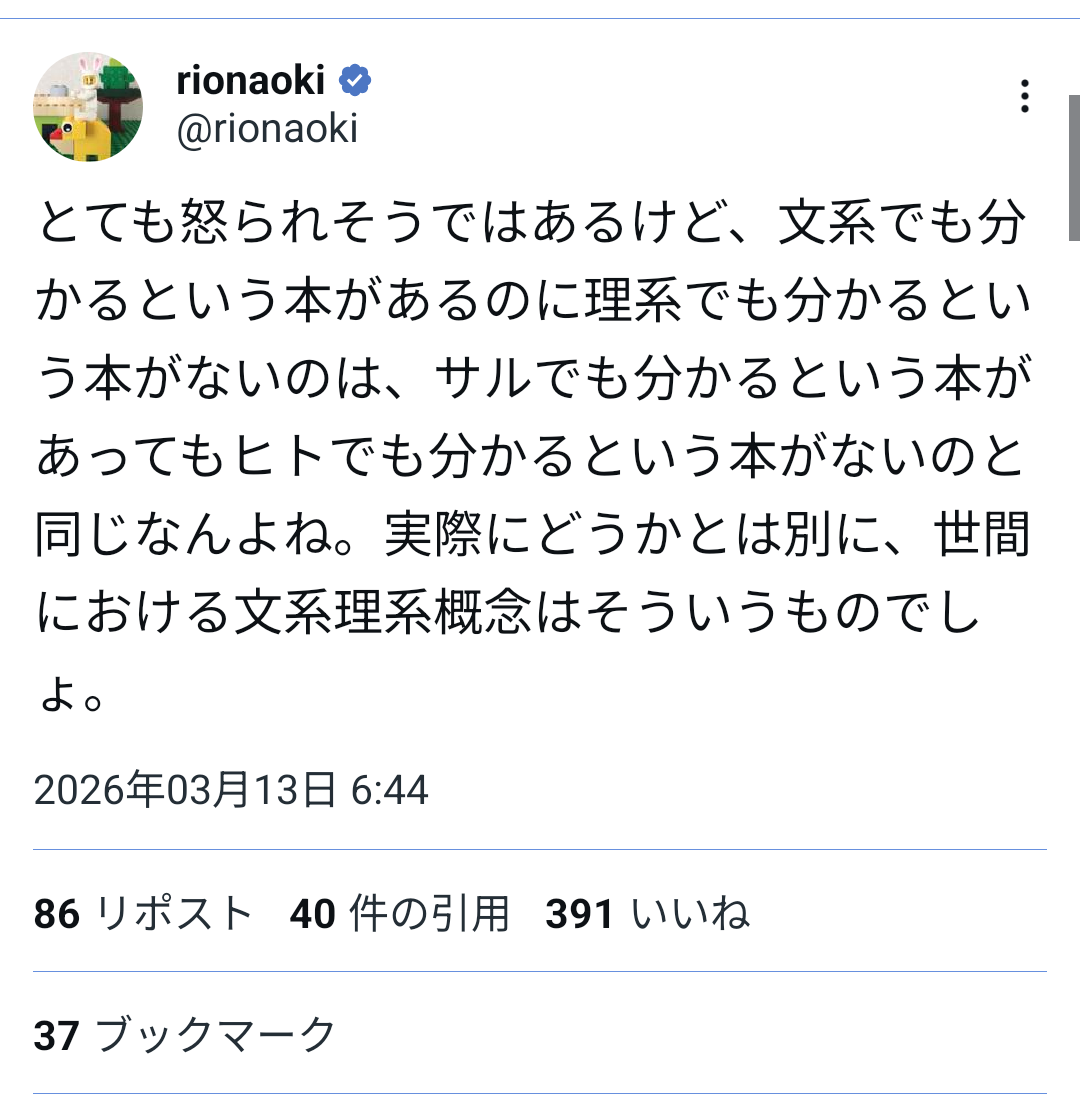The width and height of the screenshot is (1080, 1103).
Task: Open the three-dot more options menu
Action: point(1024,96)
